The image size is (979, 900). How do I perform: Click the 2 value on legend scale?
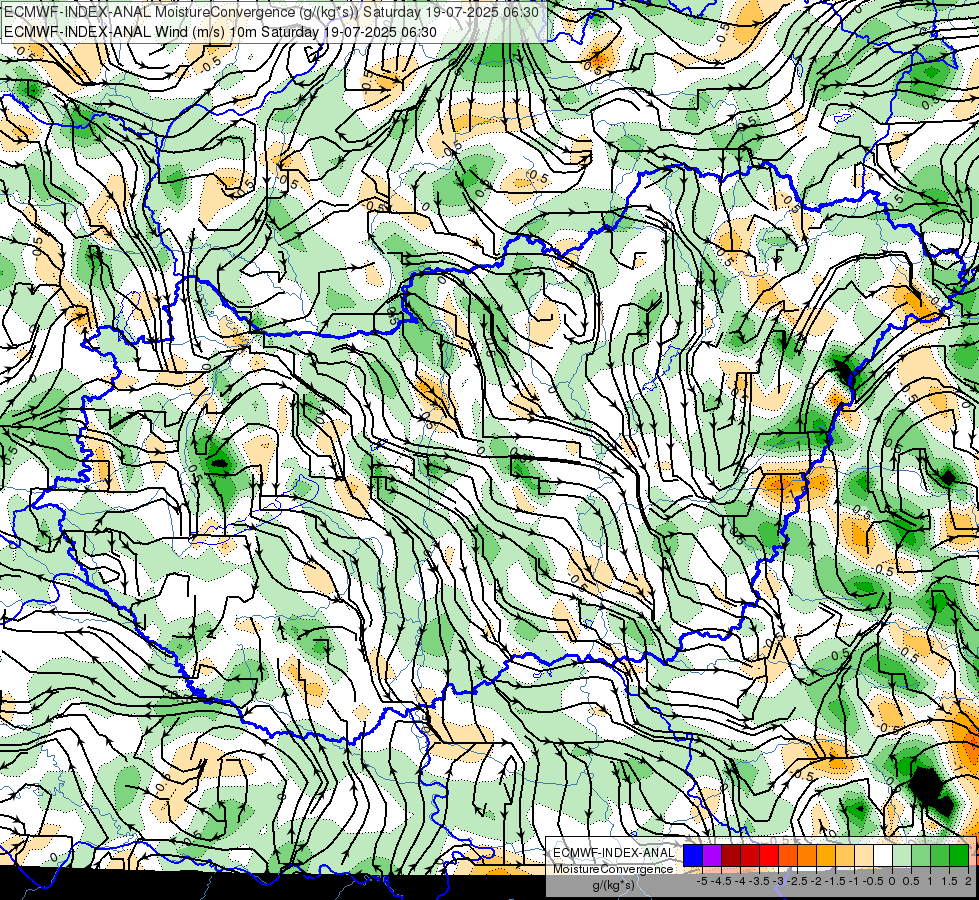pos(968,881)
